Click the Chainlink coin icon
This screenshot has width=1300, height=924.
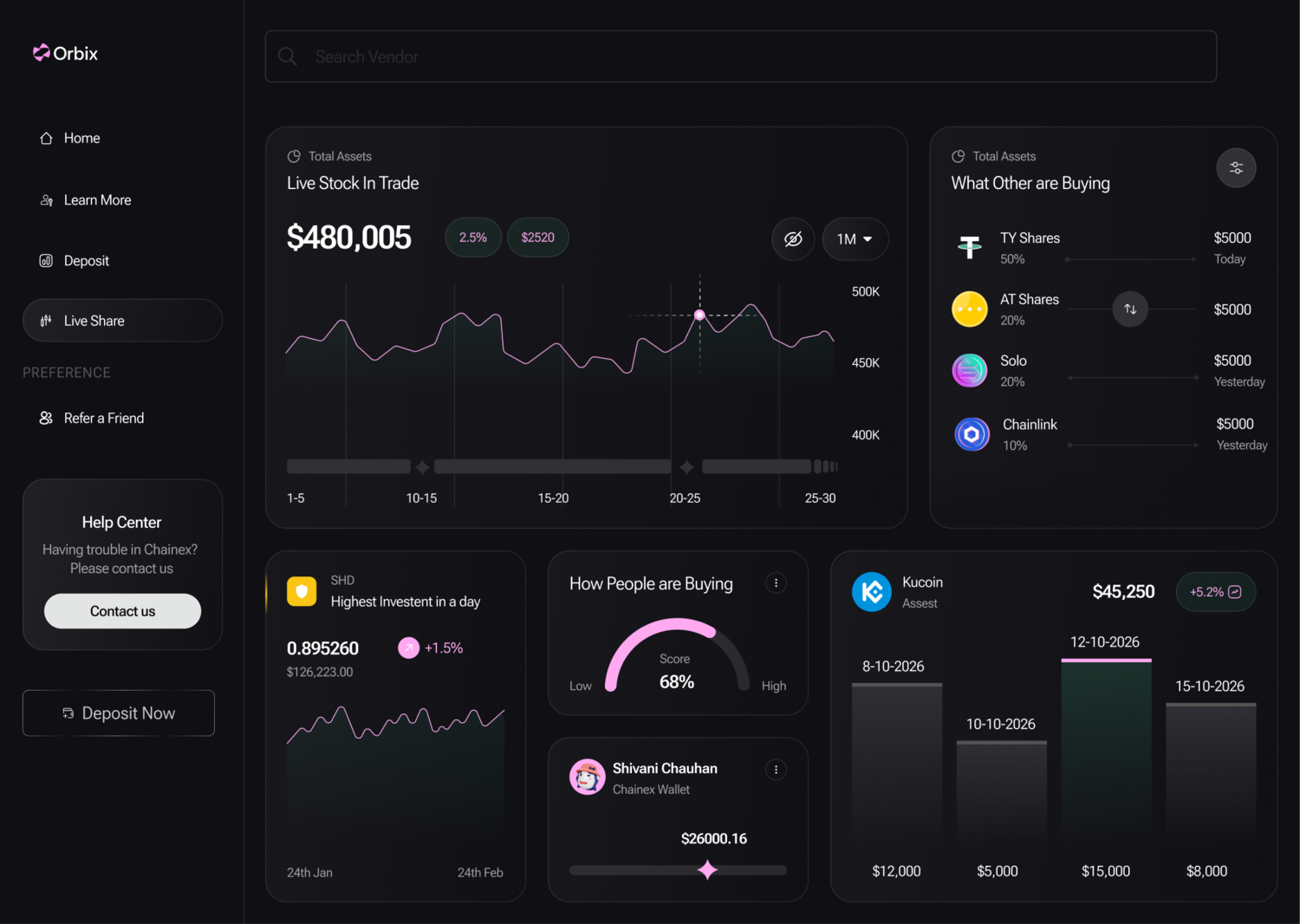(972, 434)
